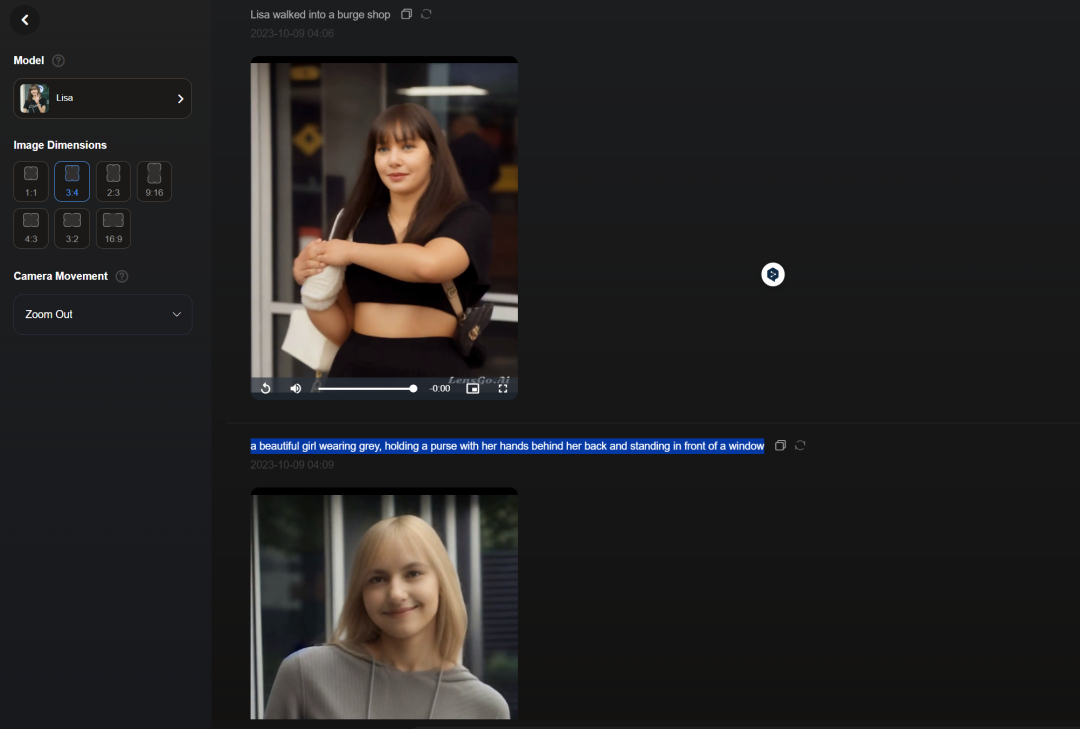Copy the 'beautiful girl wearing grey' prompt

tap(780, 446)
